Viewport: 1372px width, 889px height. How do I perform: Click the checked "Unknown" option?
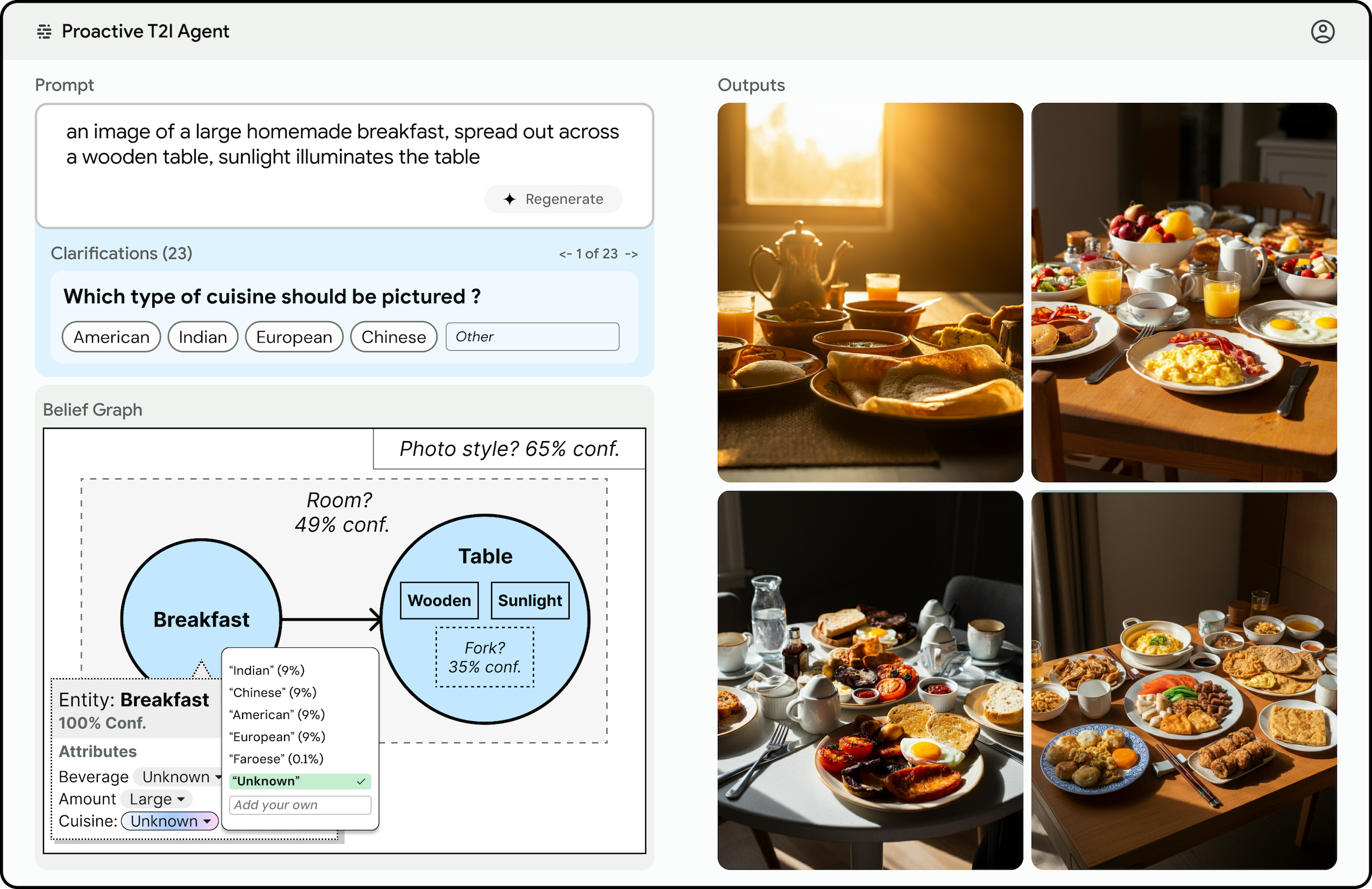coord(300,781)
